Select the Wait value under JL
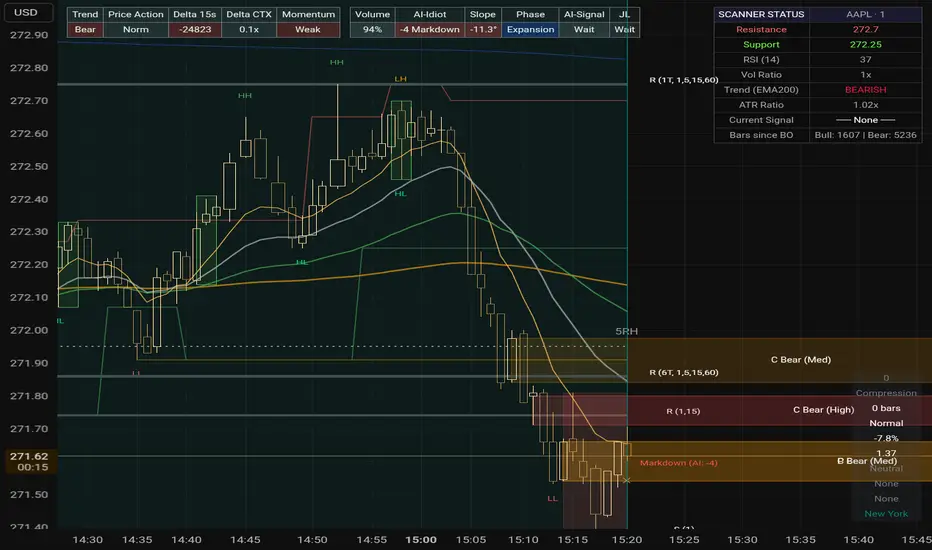 624,30
